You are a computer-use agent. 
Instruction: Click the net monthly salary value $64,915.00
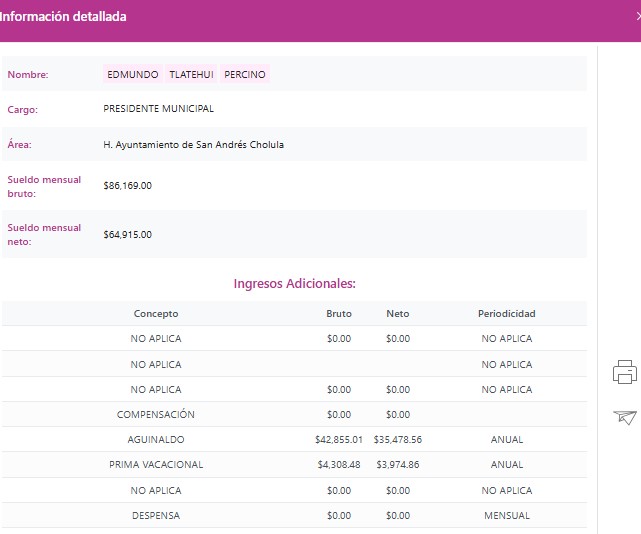click(127, 235)
